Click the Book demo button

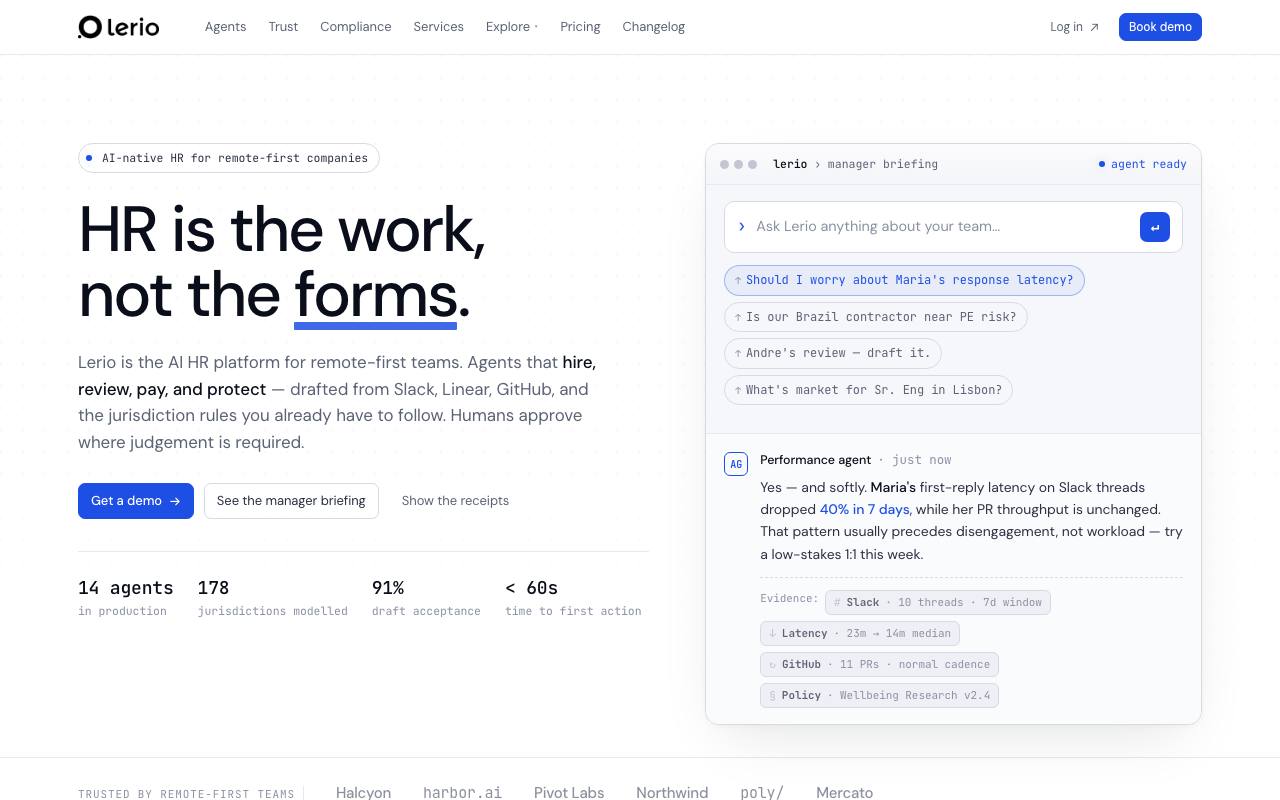1160,27
